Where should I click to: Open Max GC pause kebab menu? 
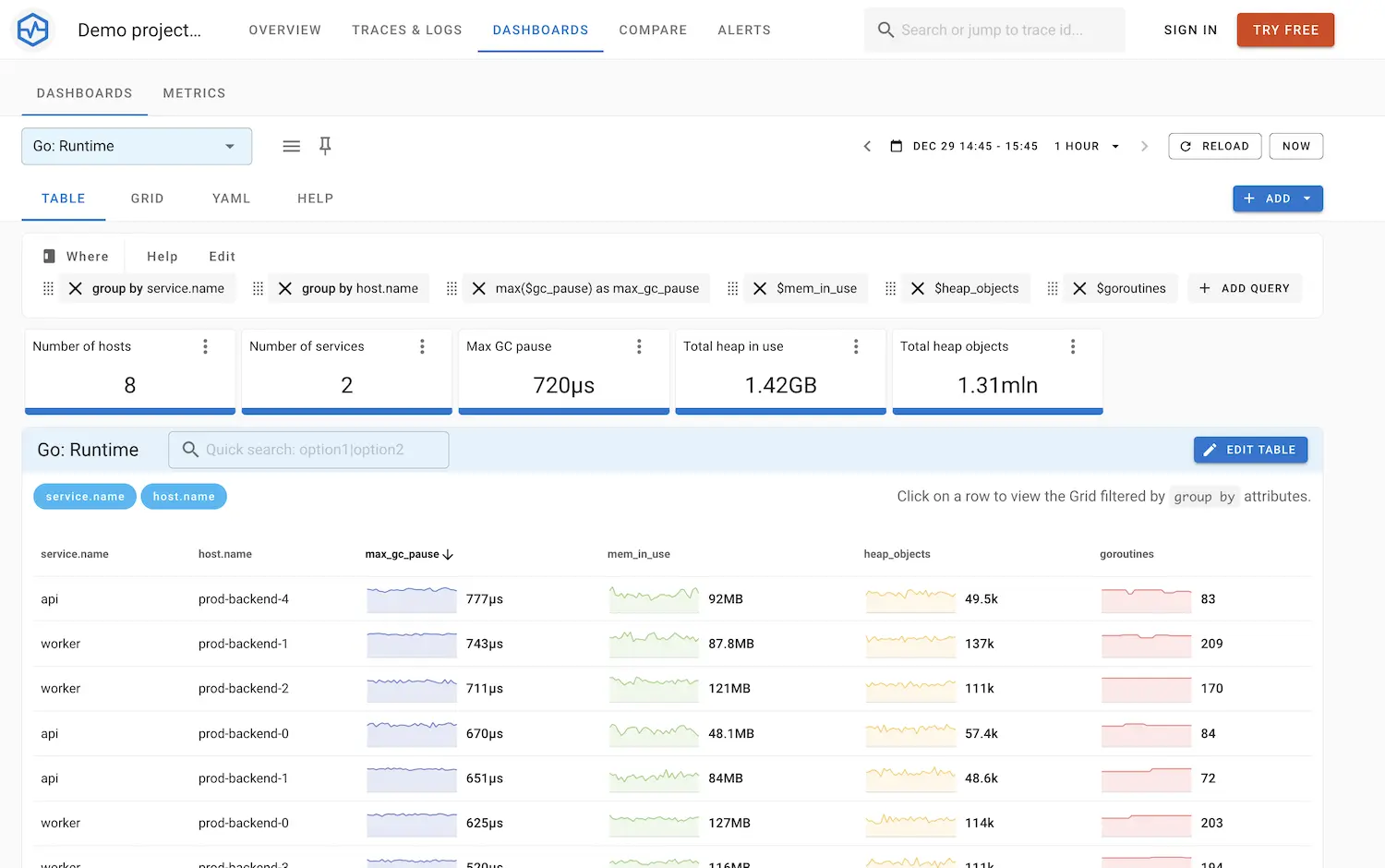pyautogui.click(x=639, y=346)
